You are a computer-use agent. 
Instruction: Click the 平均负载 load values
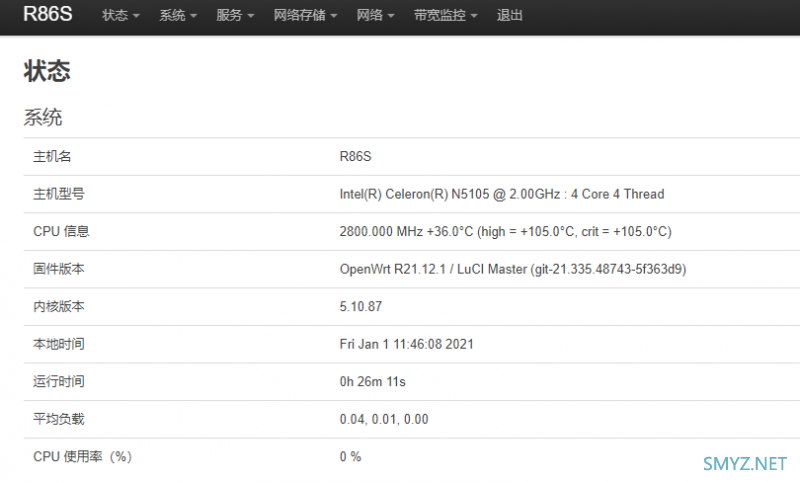coord(383,419)
